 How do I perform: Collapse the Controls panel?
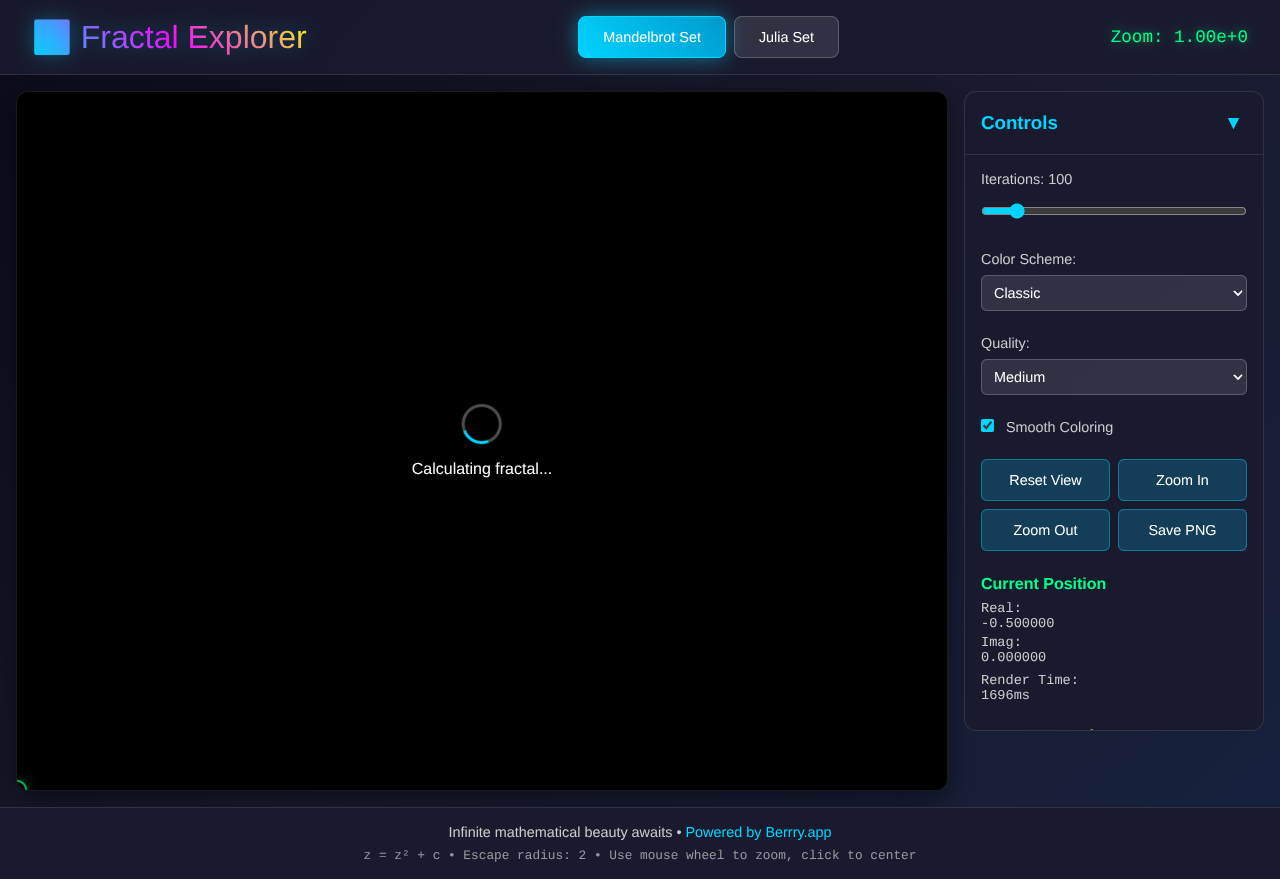1233,123
